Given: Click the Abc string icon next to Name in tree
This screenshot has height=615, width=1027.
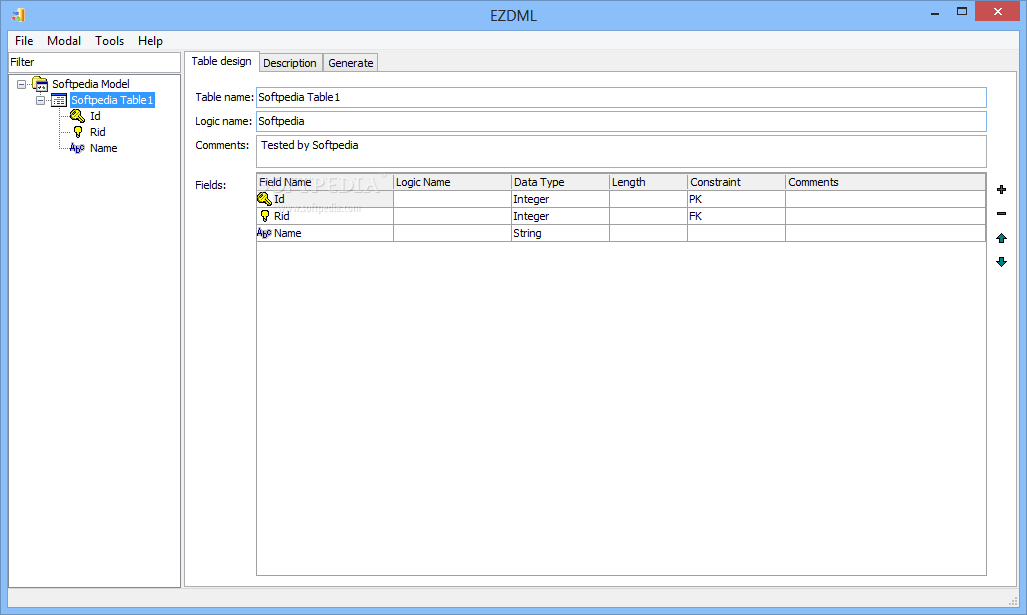Looking at the screenshot, I should [x=77, y=148].
